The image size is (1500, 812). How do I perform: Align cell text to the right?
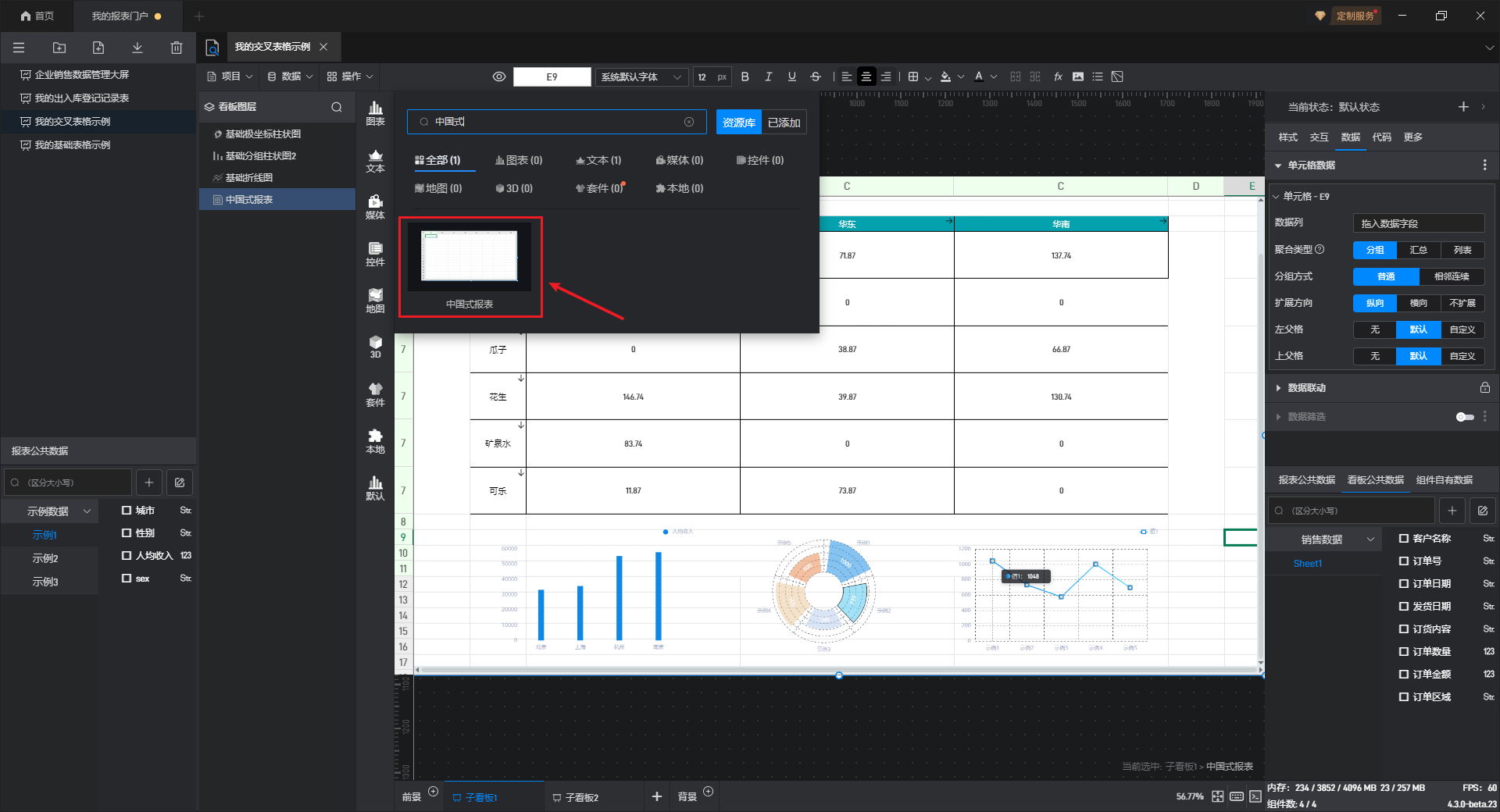coord(886,77)
